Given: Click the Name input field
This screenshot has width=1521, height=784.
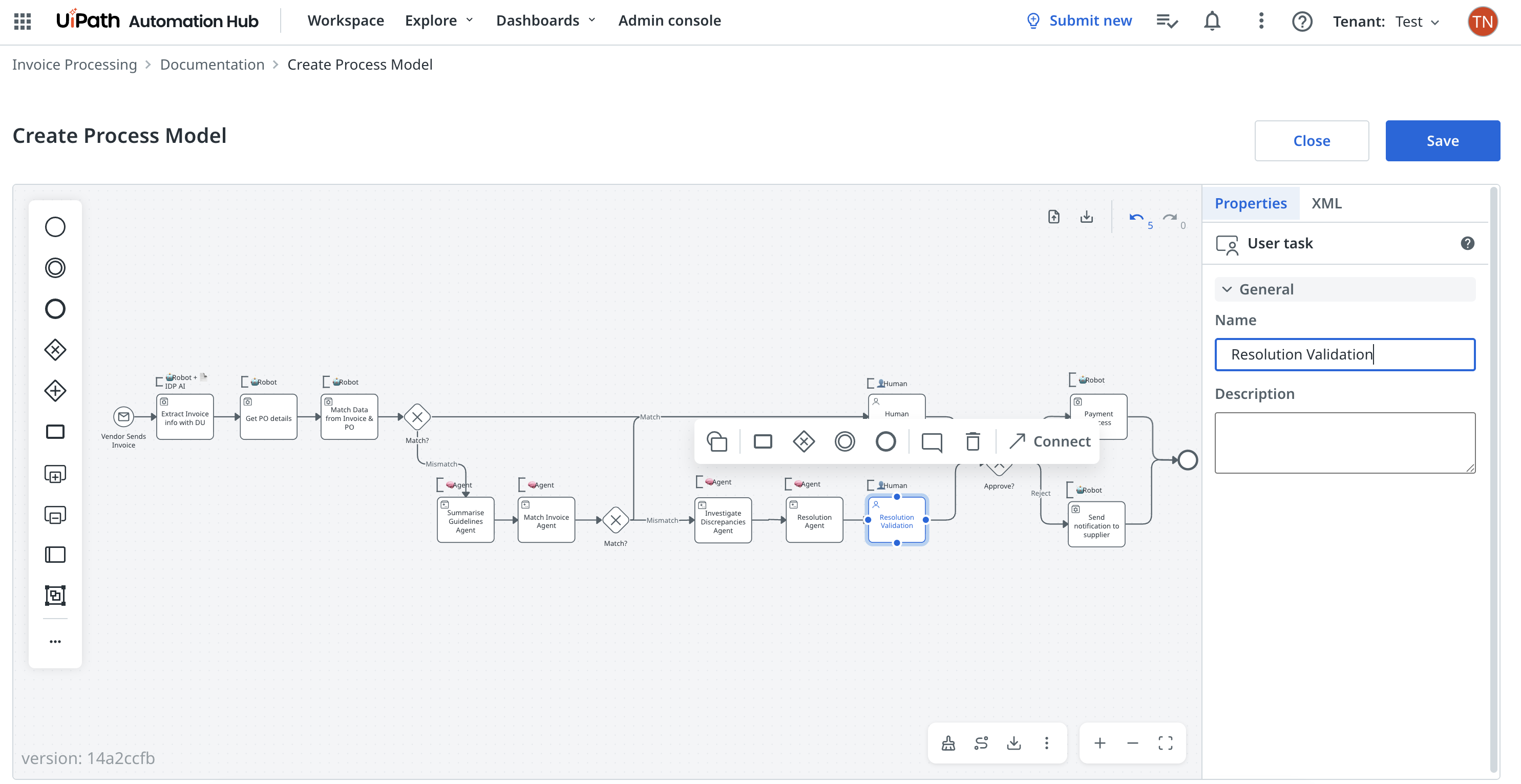Looking at the screenshot, I should (x=1345, y=354).
